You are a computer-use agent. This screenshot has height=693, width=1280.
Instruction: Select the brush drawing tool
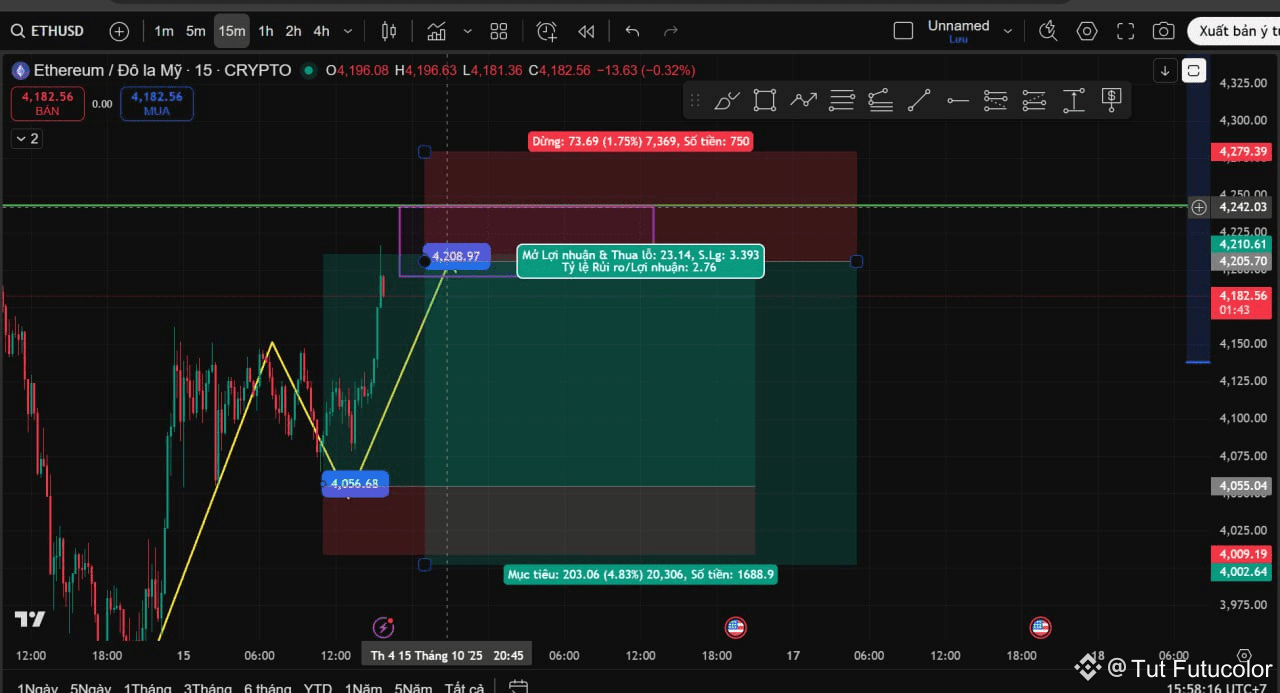click(x=728, y=100)
